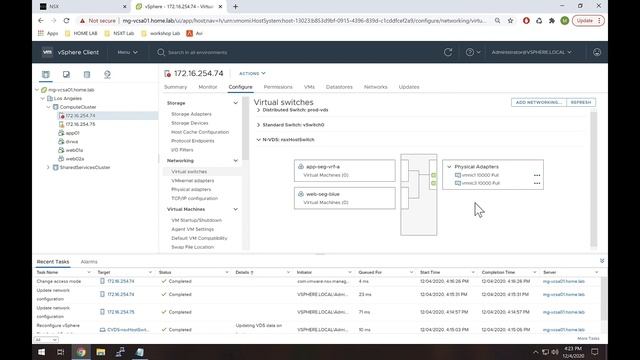Switch to the Permissions tab

click(278, 87)
